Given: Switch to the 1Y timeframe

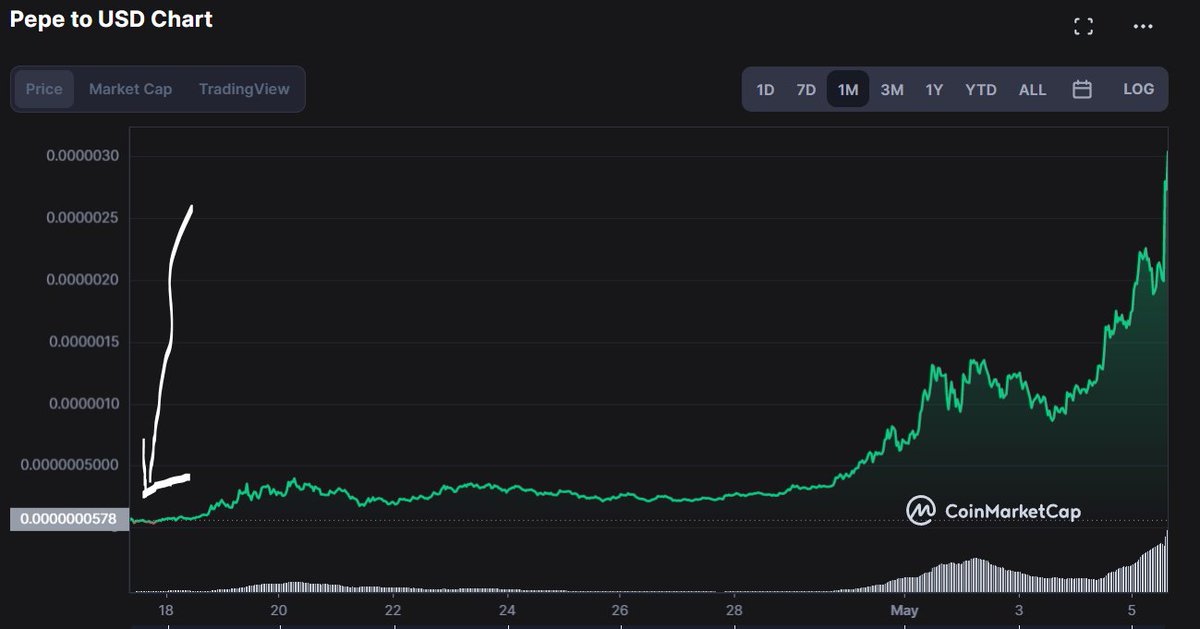Looking at the screenshot, I should [934, 89].
